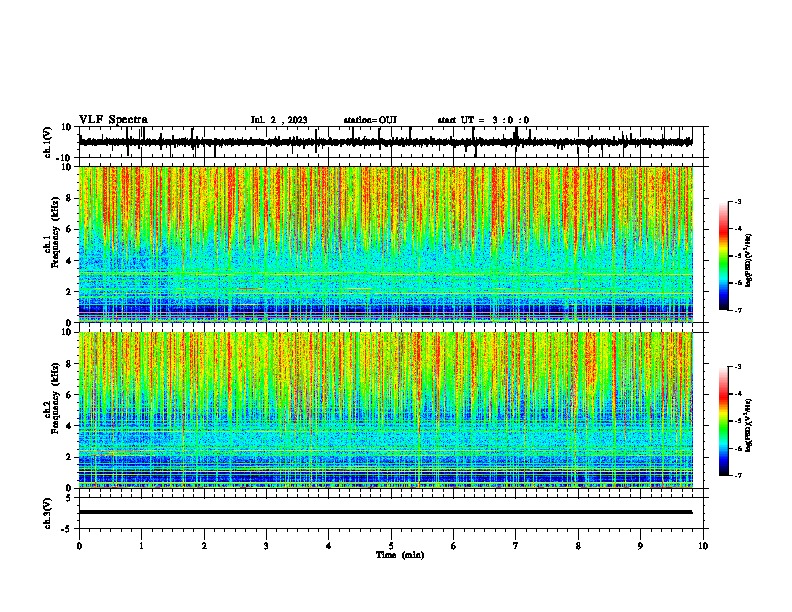Click the ch.2 colorbar log(PSD) label
The image size is (792, 612).
[749, 425]
